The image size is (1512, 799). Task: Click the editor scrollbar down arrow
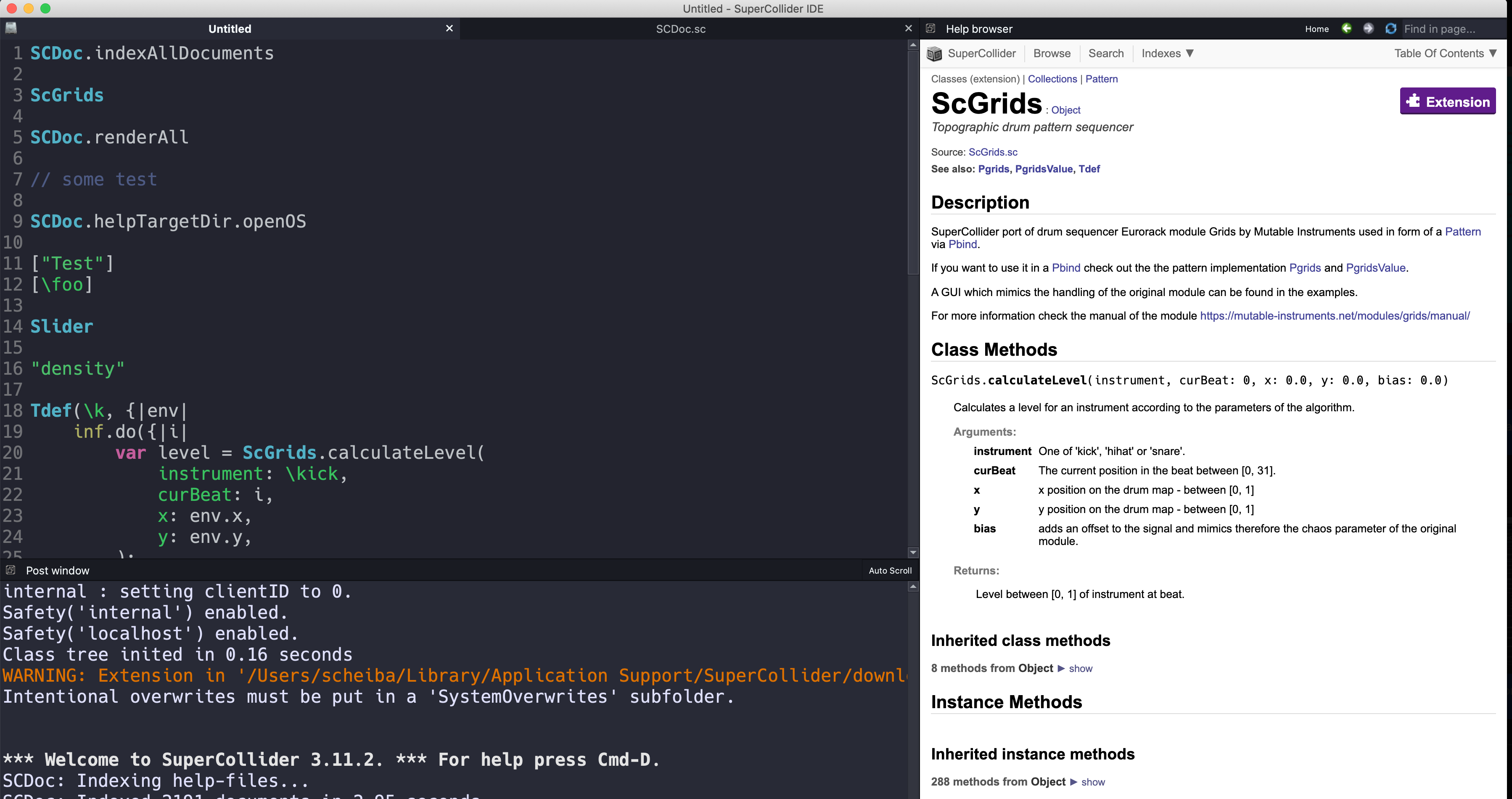click(x=913, y=553)
